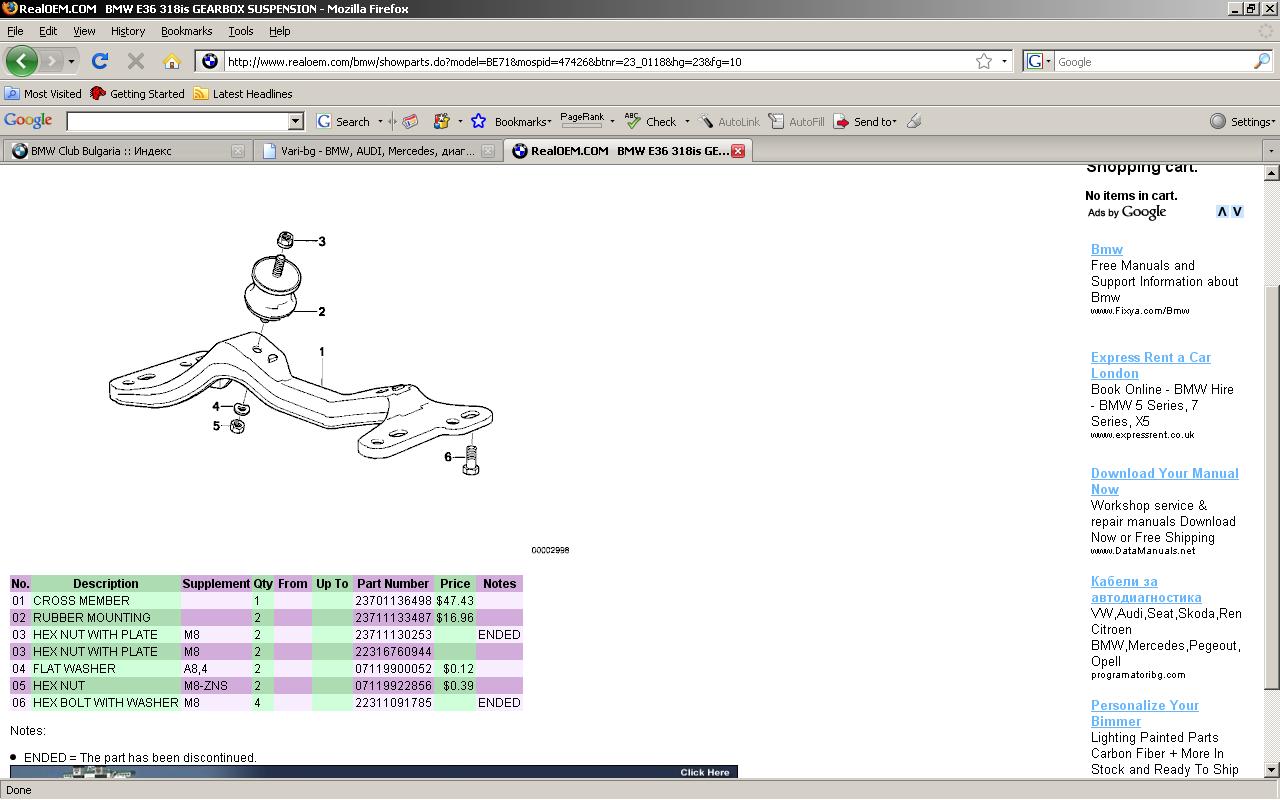Click the Google Toolbar search text field
The height and width of the screenshot is (800, 1280).
pos(177,121)
